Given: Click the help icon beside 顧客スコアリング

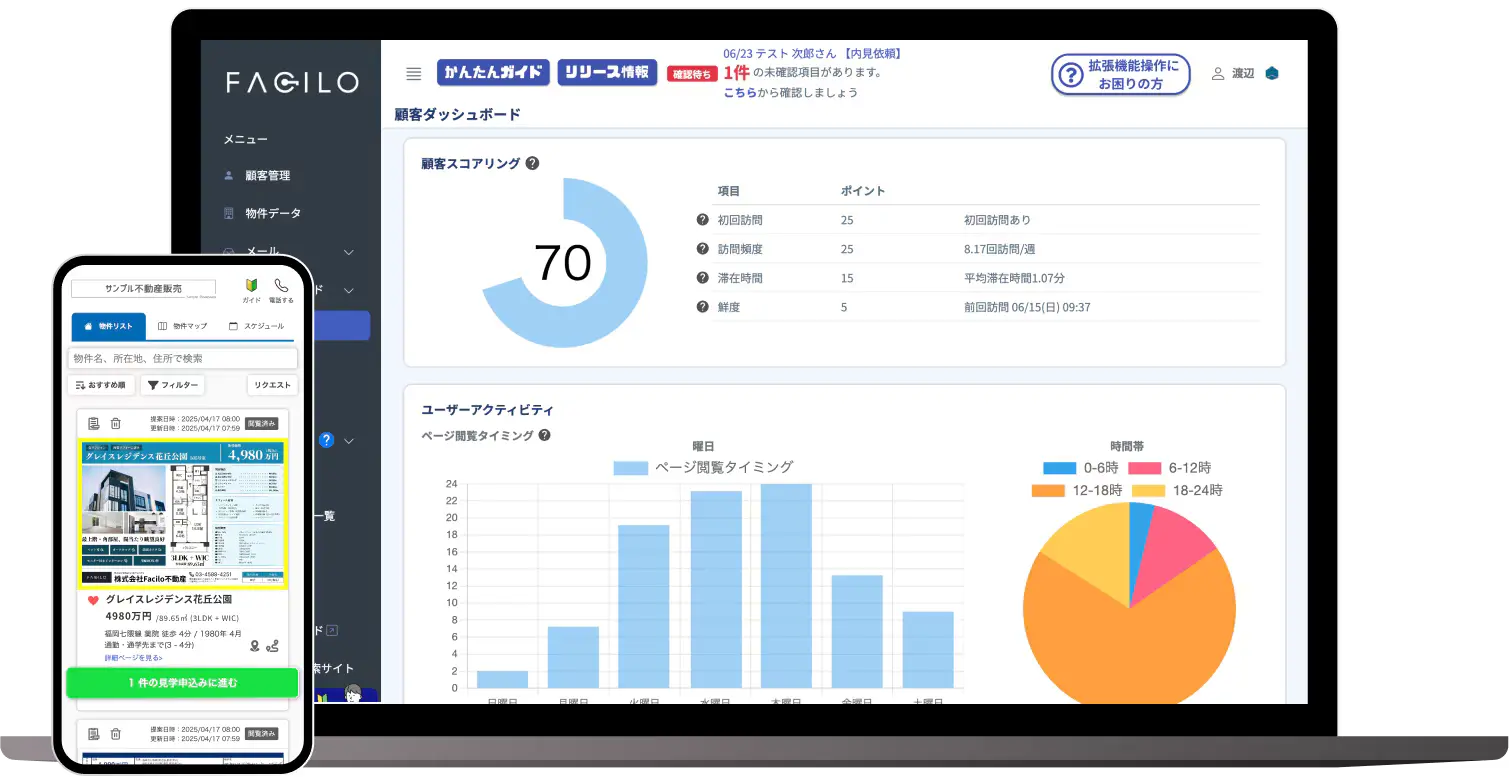Looking at the screenshot, I should pos(532,163).
